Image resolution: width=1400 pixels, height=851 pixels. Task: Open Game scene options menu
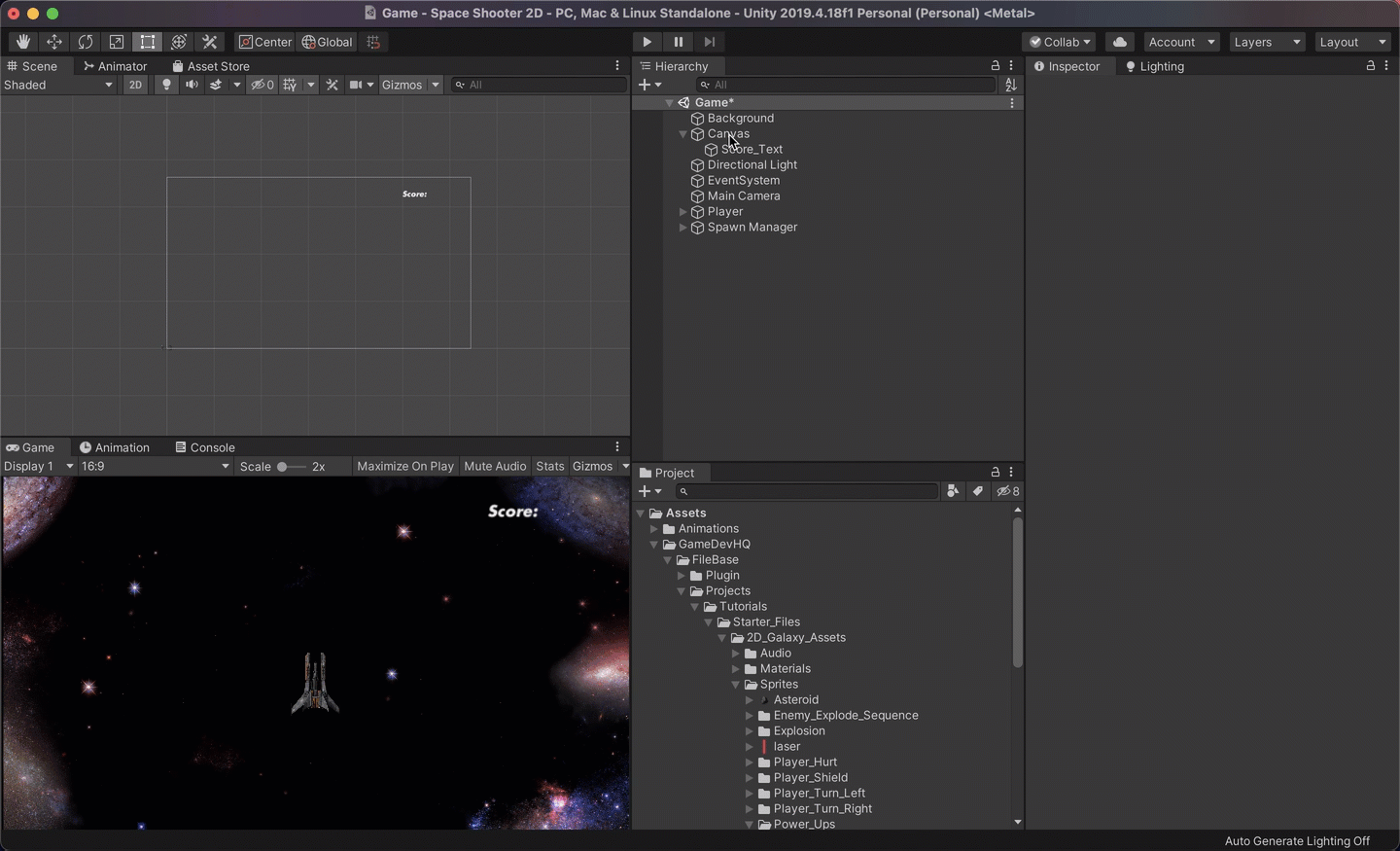coord(1012,102)
